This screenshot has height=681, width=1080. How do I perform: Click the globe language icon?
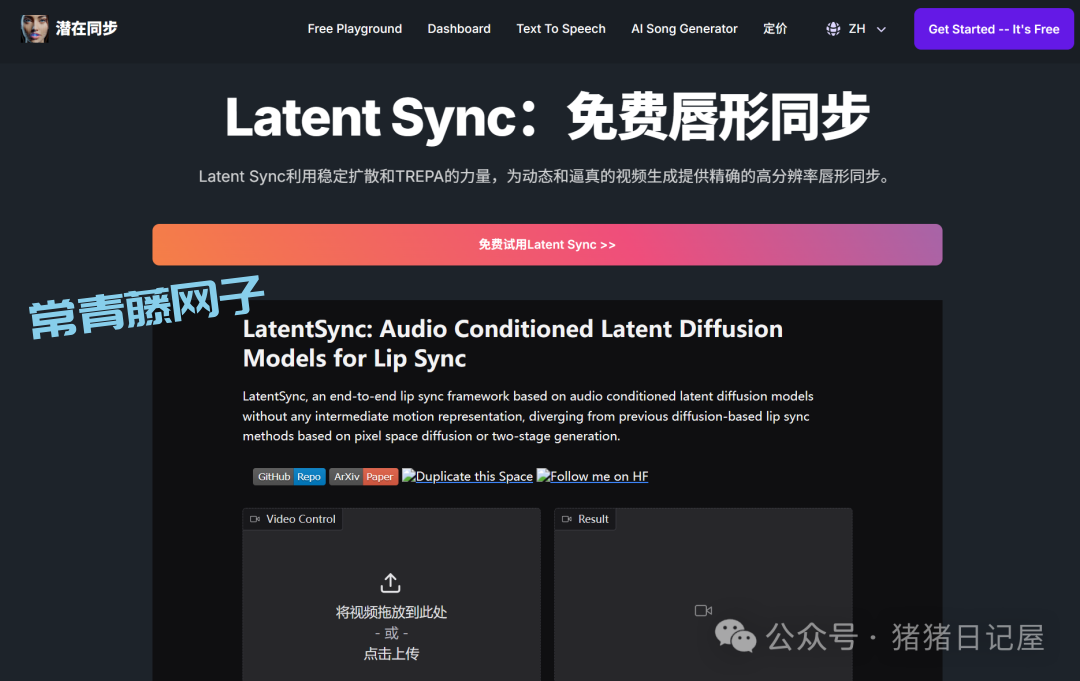tap(833, 29)
